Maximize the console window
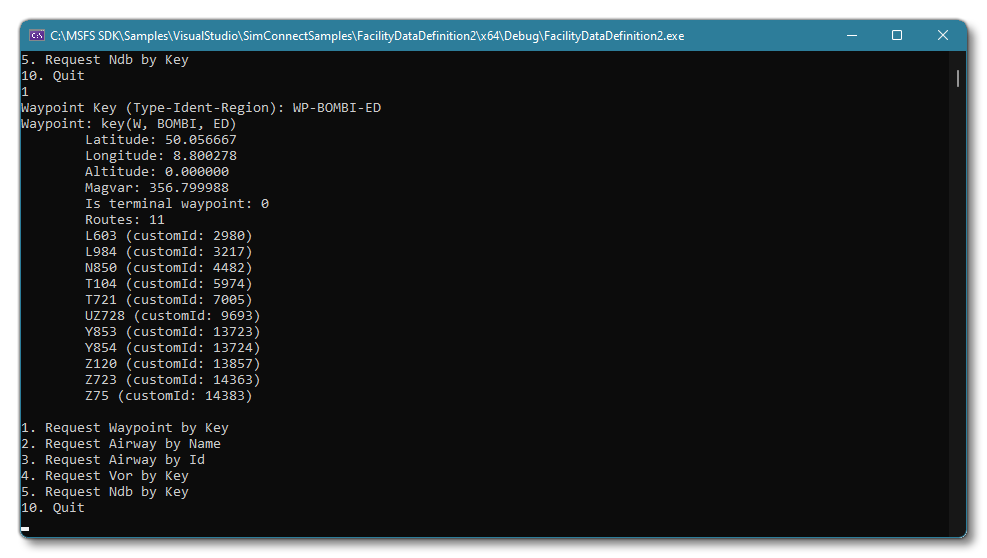Image resolution: width=987 pixels, height=558 pixels. (x=897, y=35)
